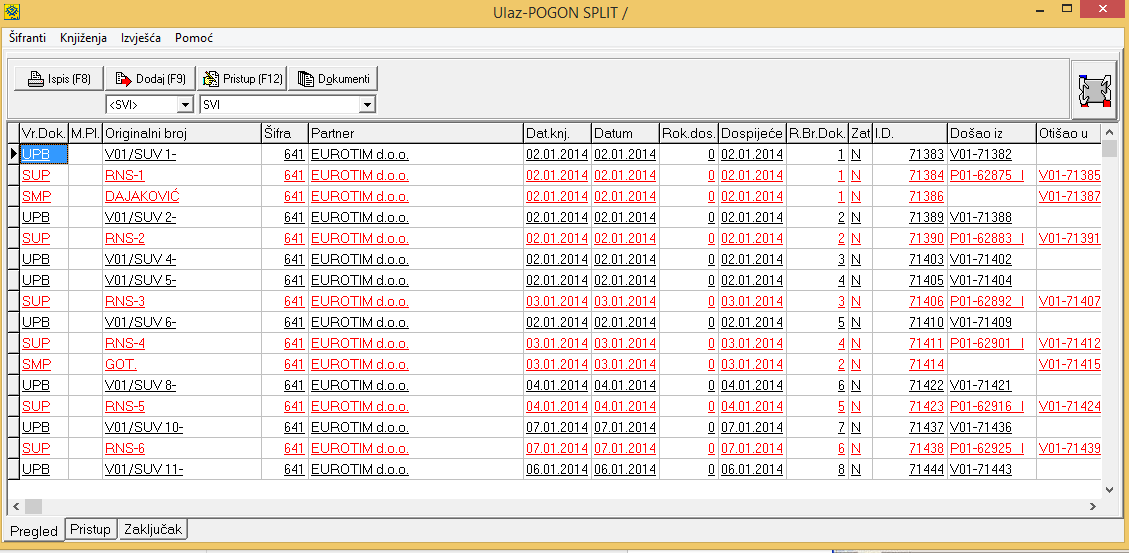This screenshot has height=553, width=1129.
Task: Select the Pregled tab
Action: pyautogui.click(x=34, y=531)
